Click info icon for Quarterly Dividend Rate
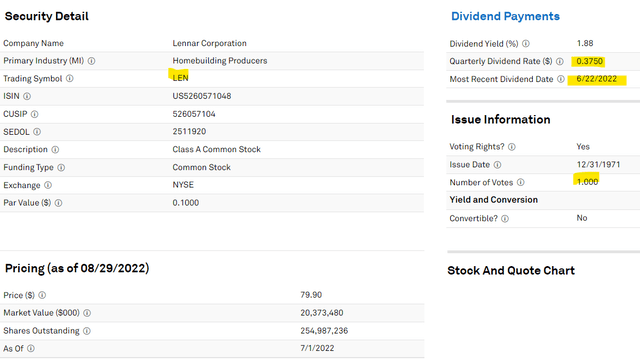The height and width of the screenshot is (361, 640). click(560, 61)
